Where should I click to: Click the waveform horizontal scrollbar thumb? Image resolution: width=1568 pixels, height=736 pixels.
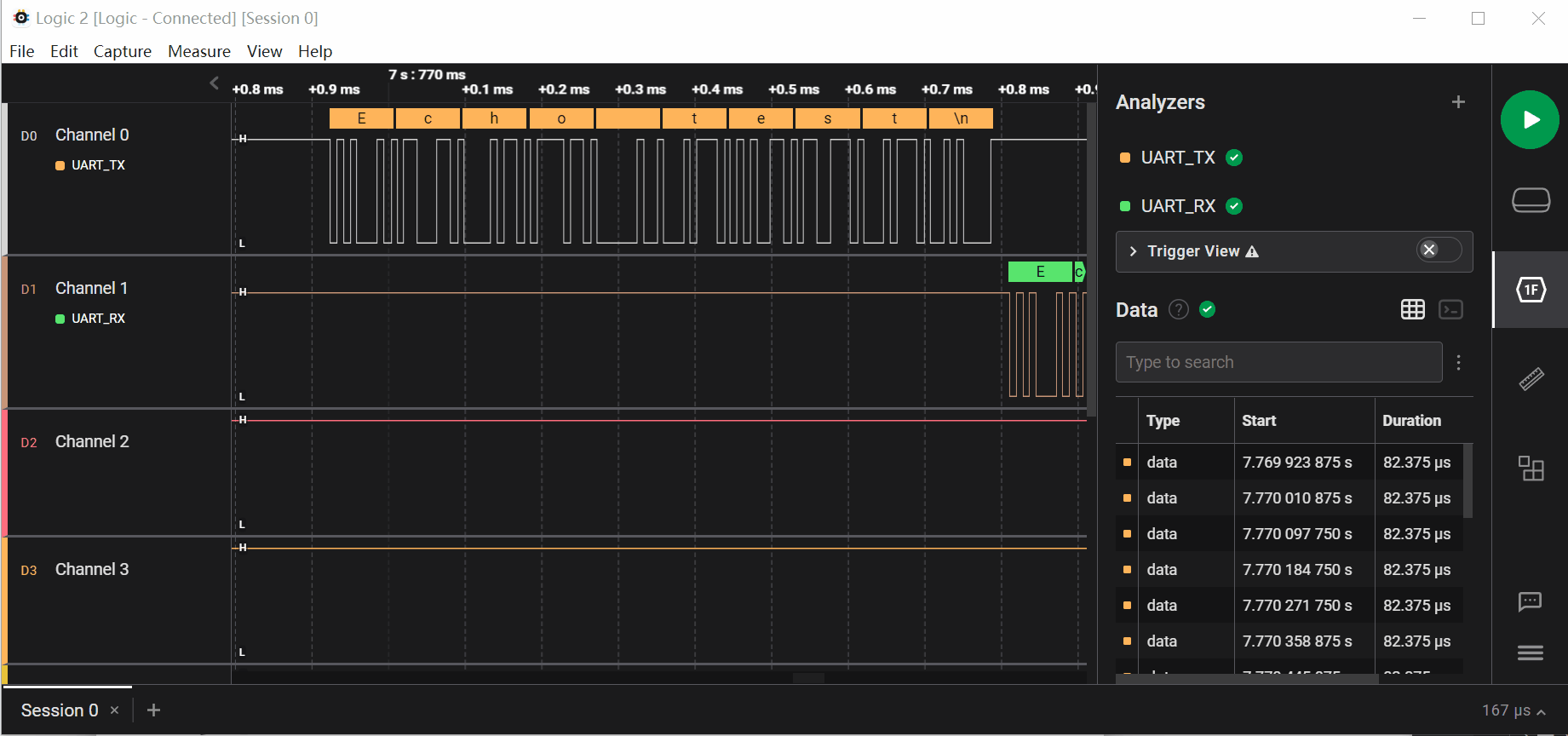pos(808,678)
